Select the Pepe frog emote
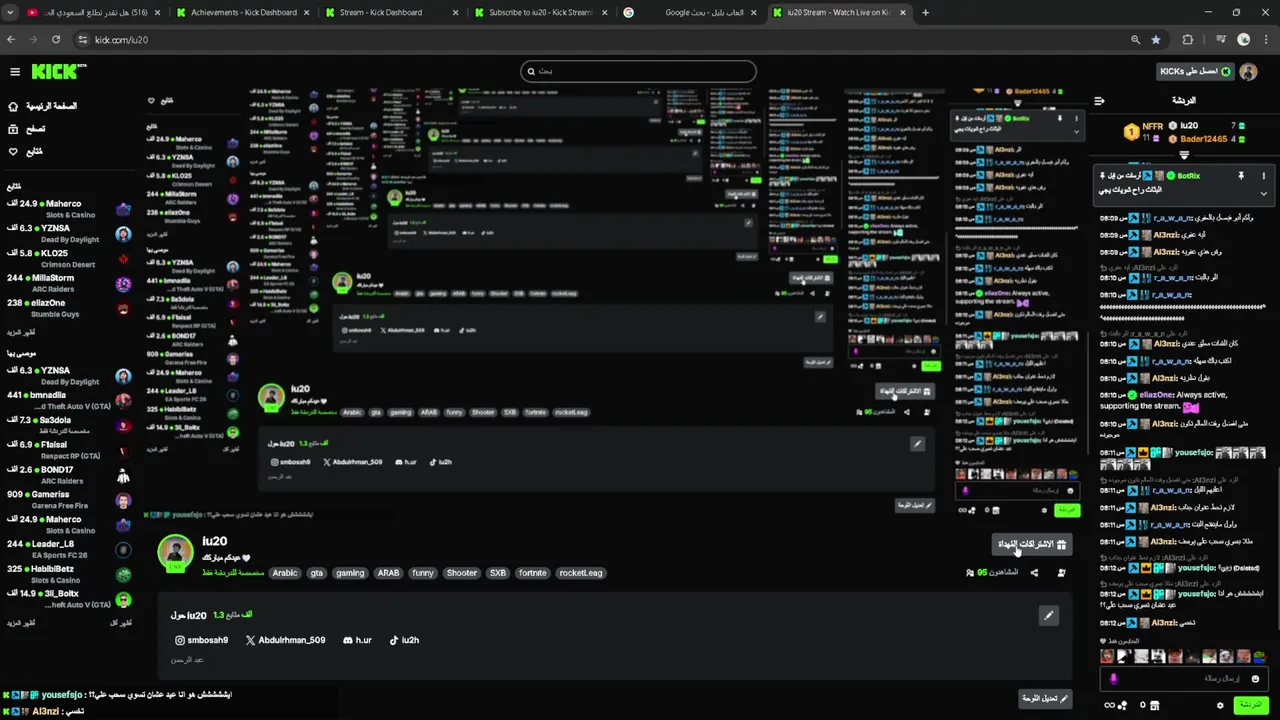Screen dimensions: 1280x720 1261,656
